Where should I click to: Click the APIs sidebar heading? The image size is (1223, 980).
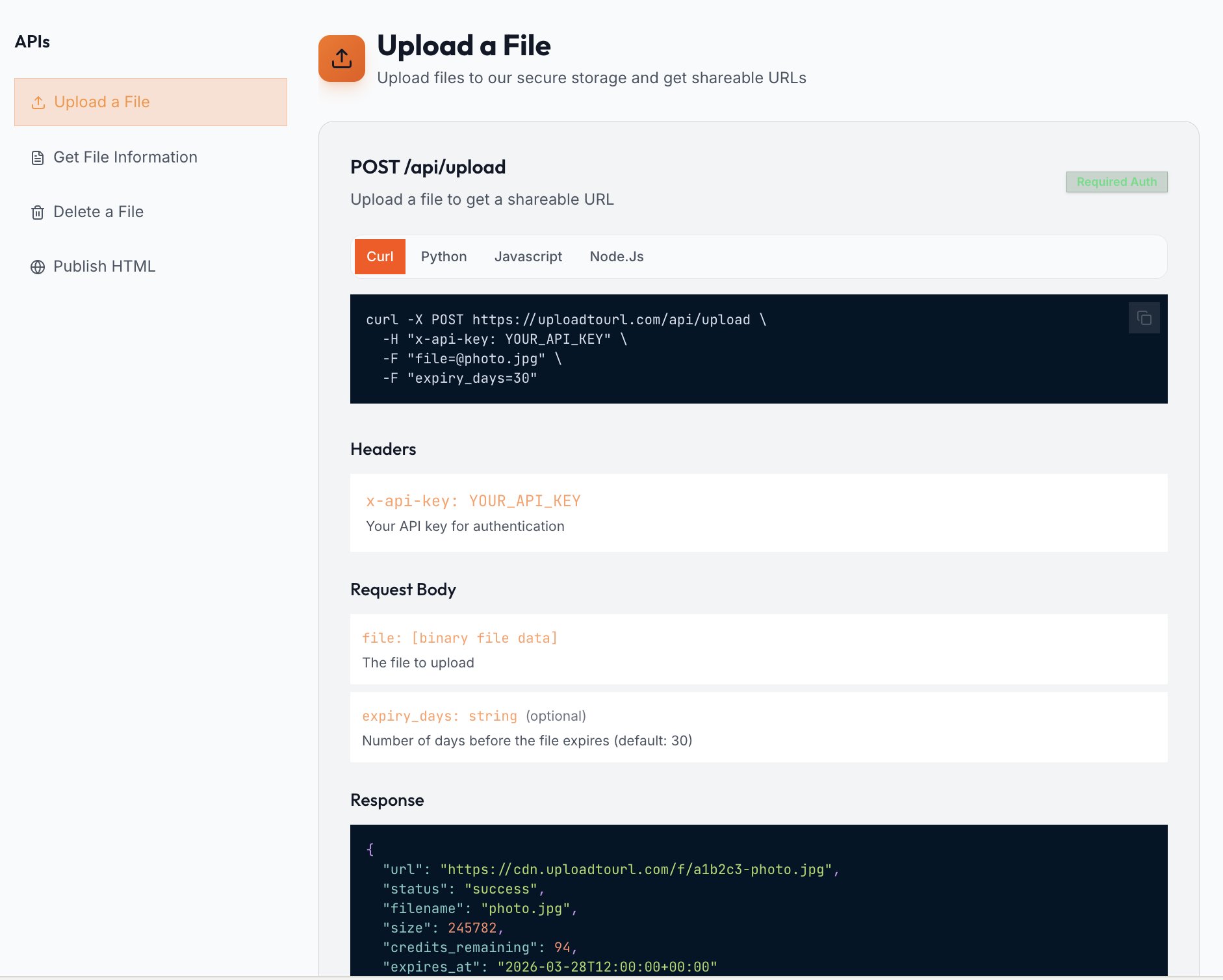click(32, 42)
